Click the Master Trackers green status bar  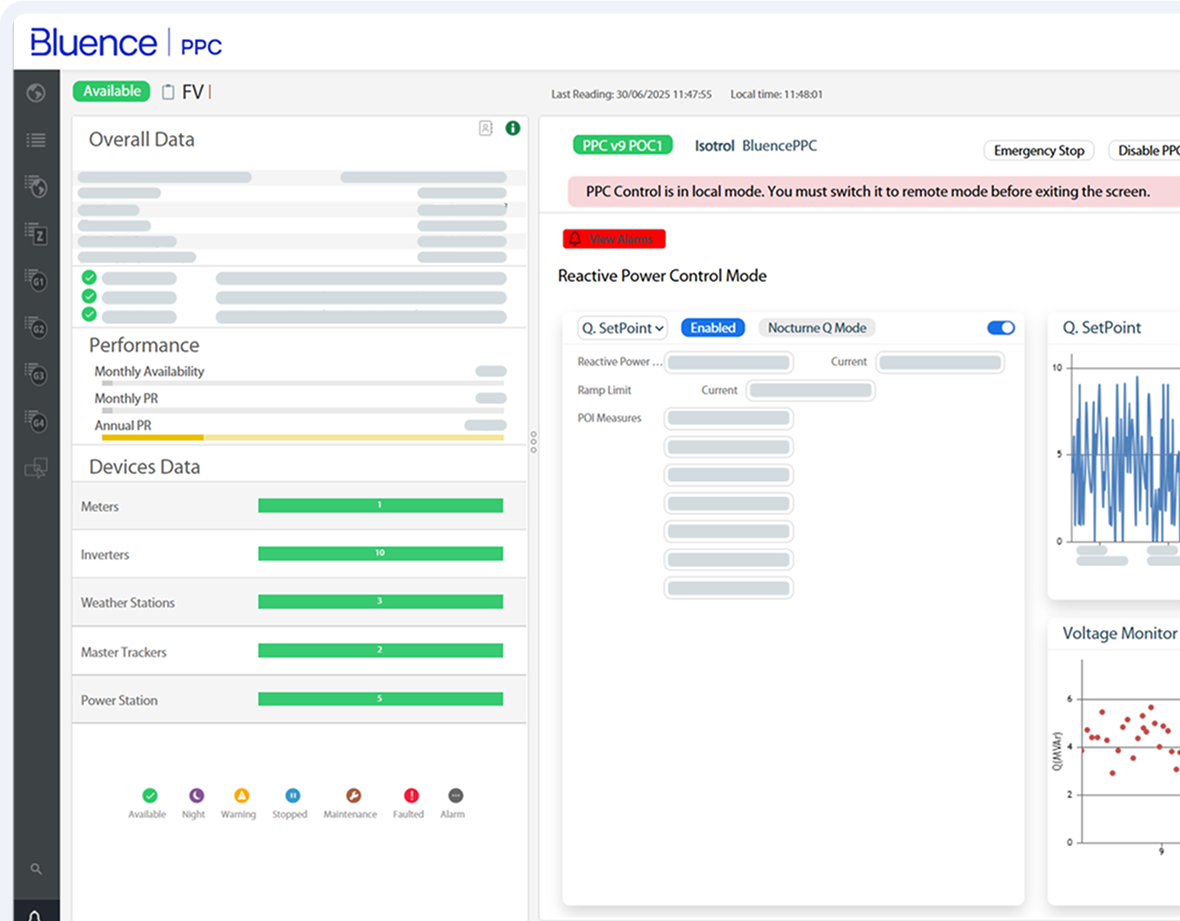tap(380, 651)
